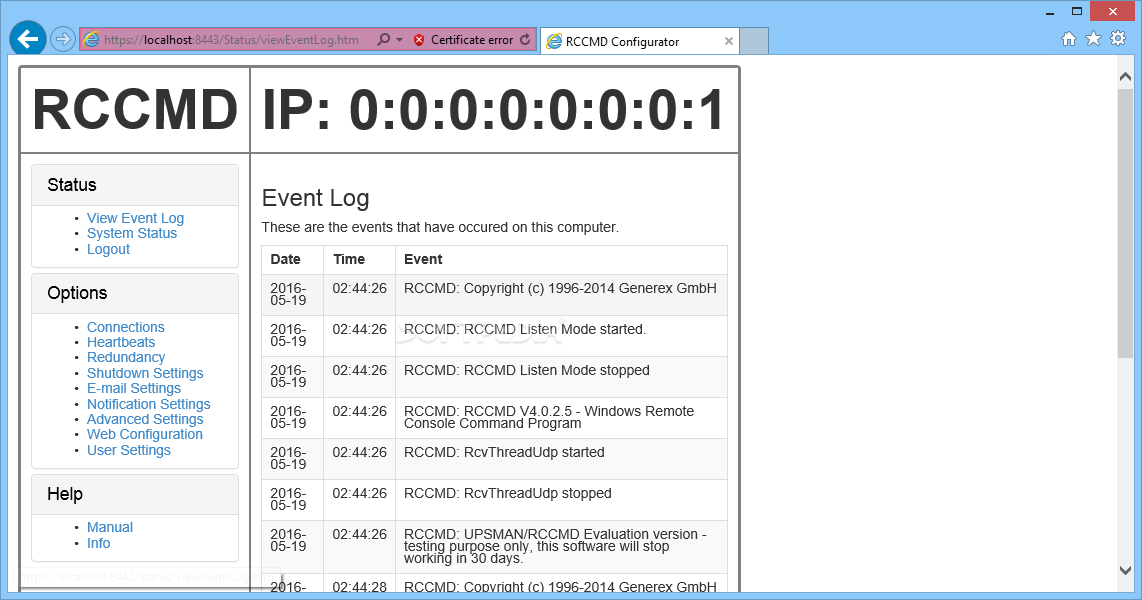Viewport: 1142px width, 600px height.
Task: Click the search magnifier in address bar
Action: [x=383, y=39]
